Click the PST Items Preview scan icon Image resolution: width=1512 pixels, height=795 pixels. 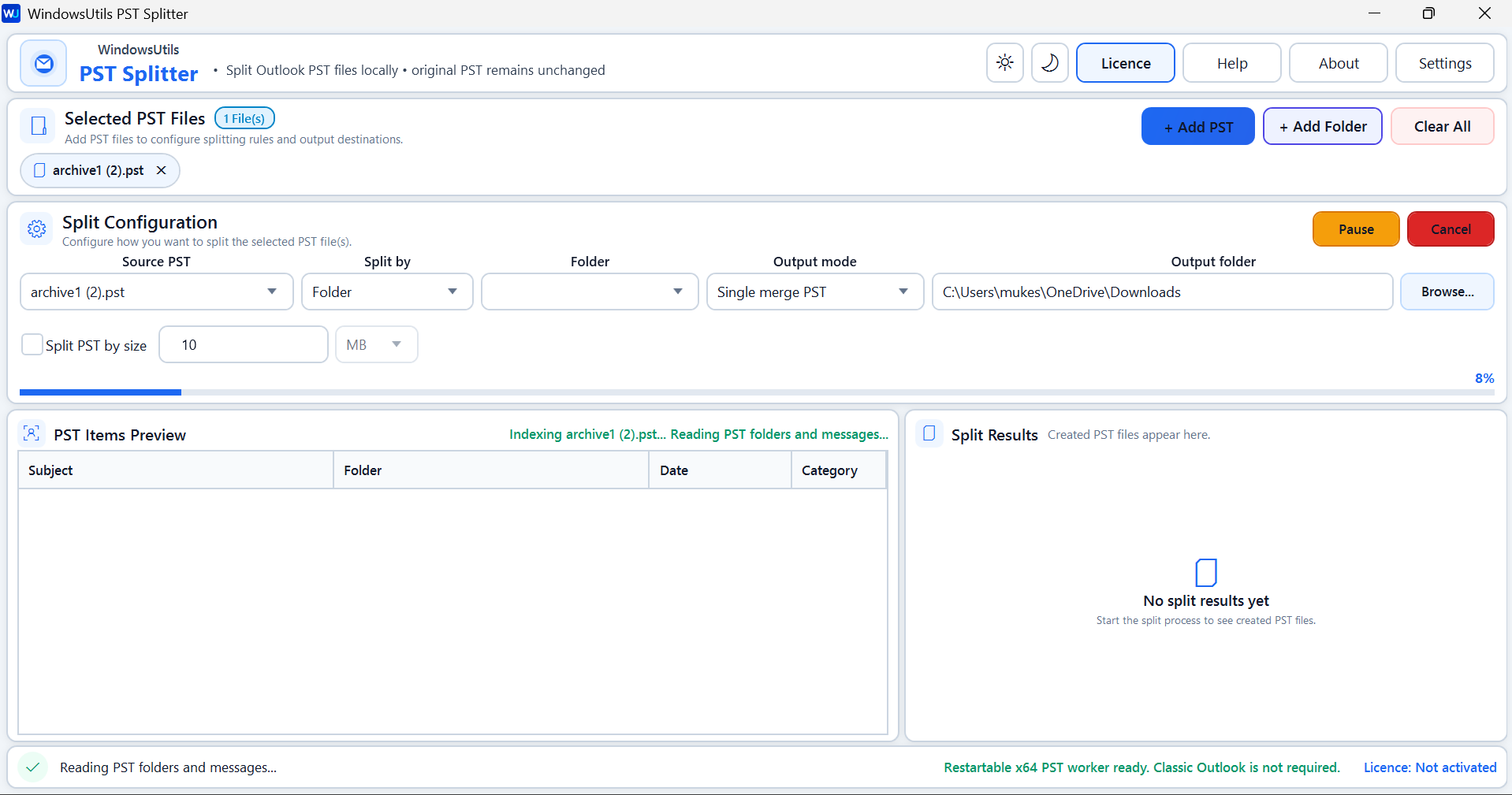32,433
